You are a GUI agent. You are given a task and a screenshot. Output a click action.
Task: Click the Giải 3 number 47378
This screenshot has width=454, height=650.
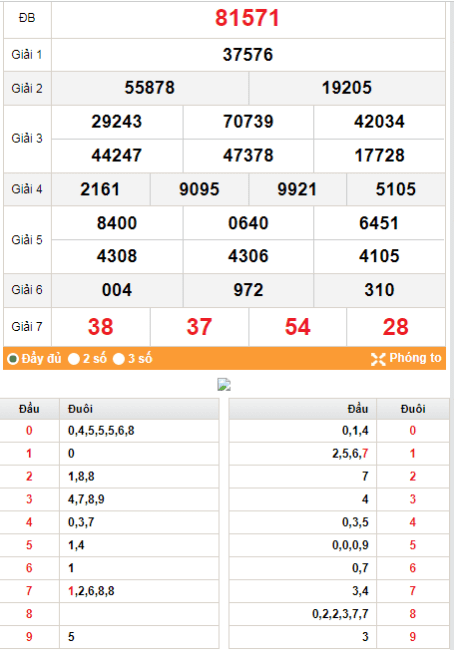248,155
